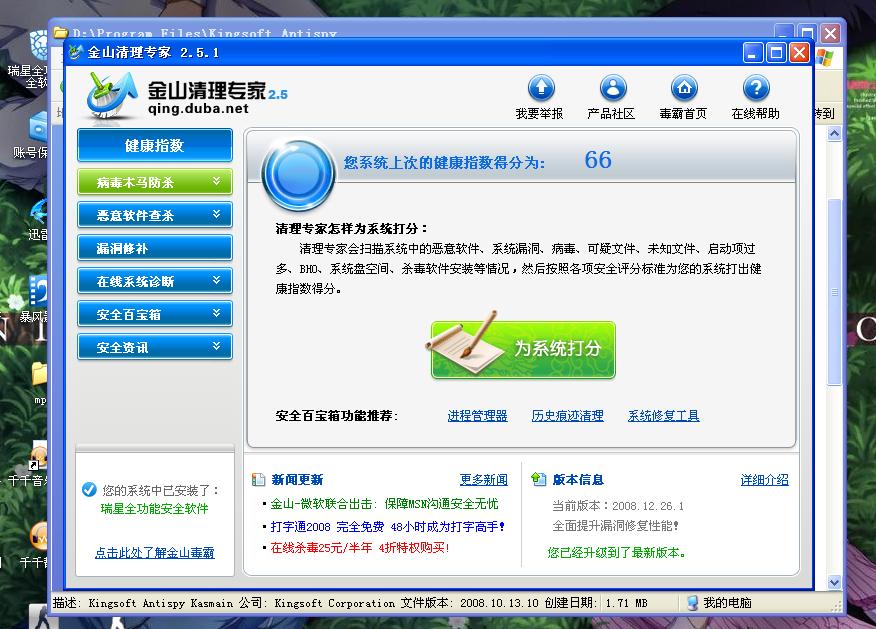
Task: Click the 我要举报 report icon
Action: [x=541, y=88]
